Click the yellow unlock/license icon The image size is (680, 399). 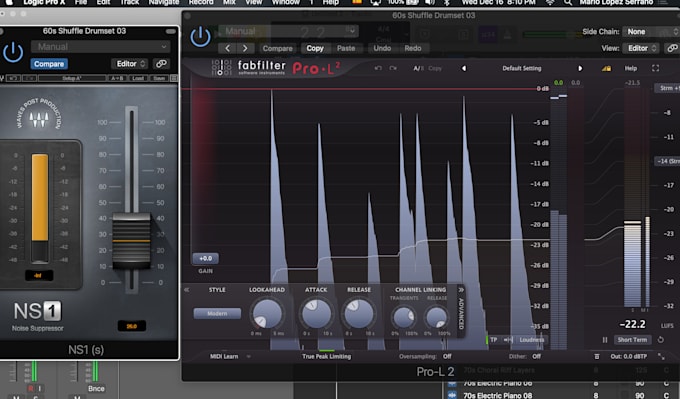click(x=606, y=68)
